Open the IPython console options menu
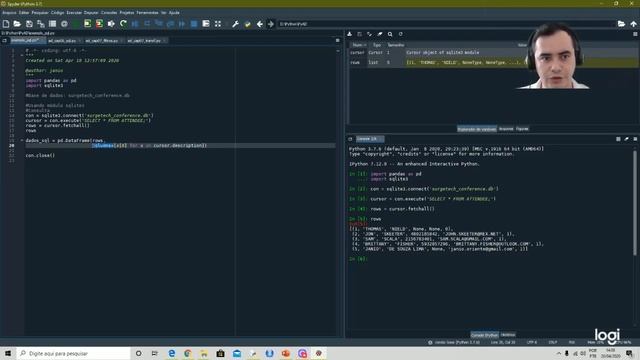640x360 pixels. point(635,139)
